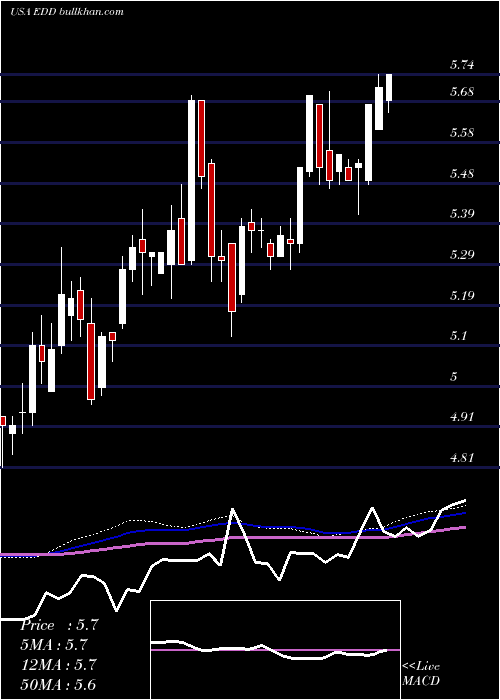Click the '5MA : 5.7' readout
The width and height of the screenshot is (500, 700).
pyautogui.click(x=54, y=645)
